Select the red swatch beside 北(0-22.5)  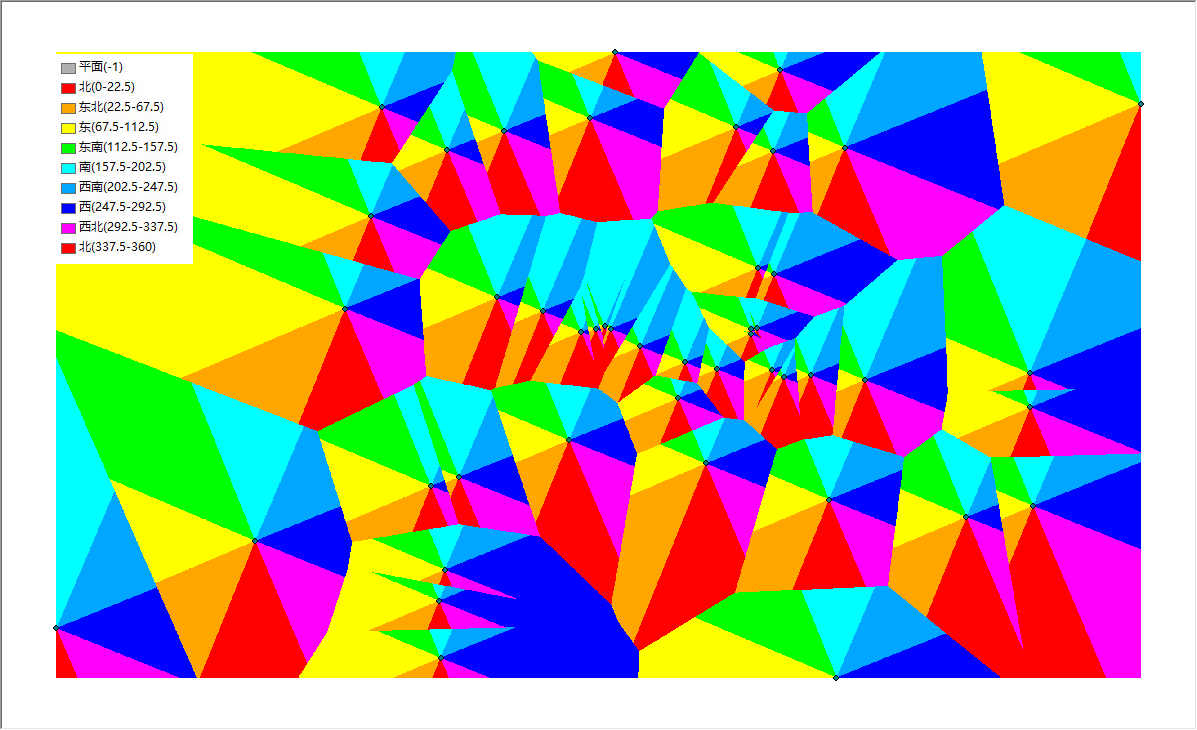pyautogui.click(x=69, y=88)
